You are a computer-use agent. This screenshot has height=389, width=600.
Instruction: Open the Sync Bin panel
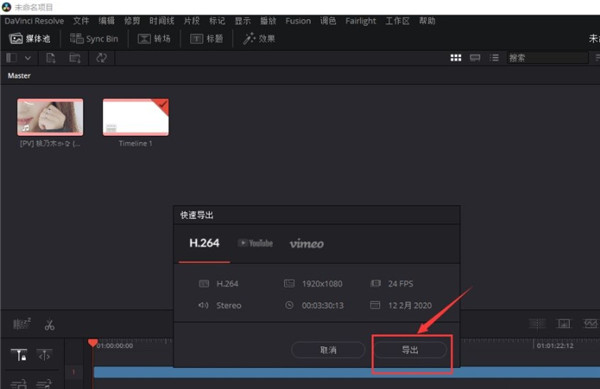coord(94,39)
